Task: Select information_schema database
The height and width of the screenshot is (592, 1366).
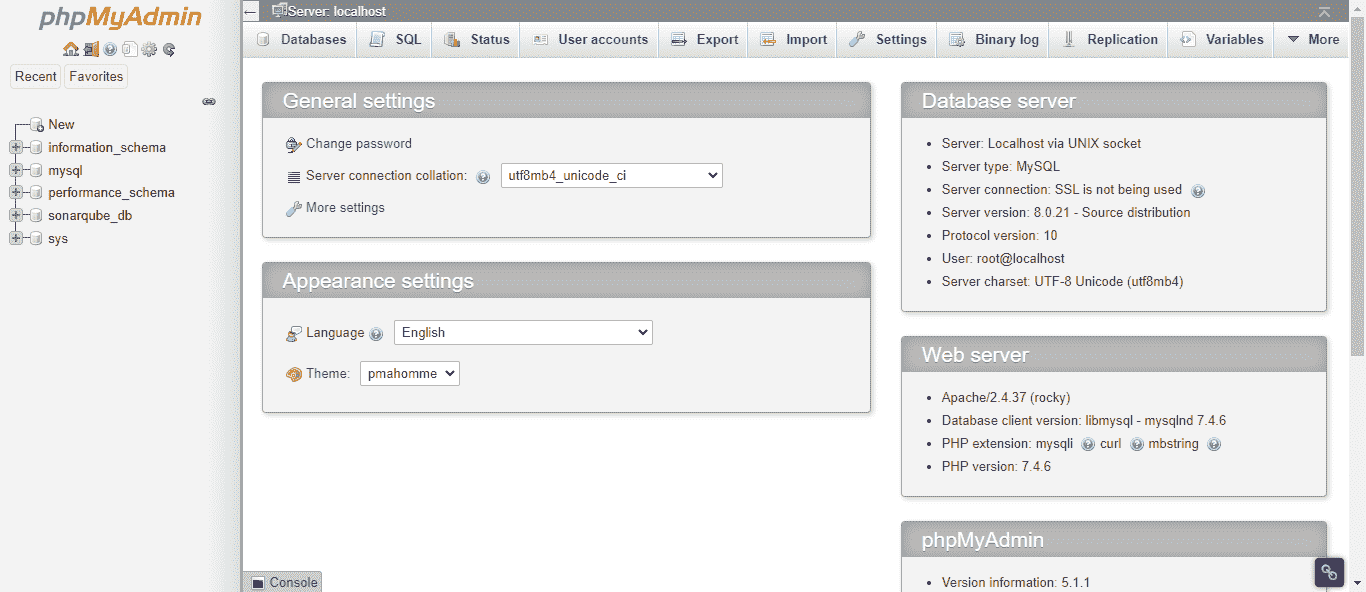Action: [107, 147]
